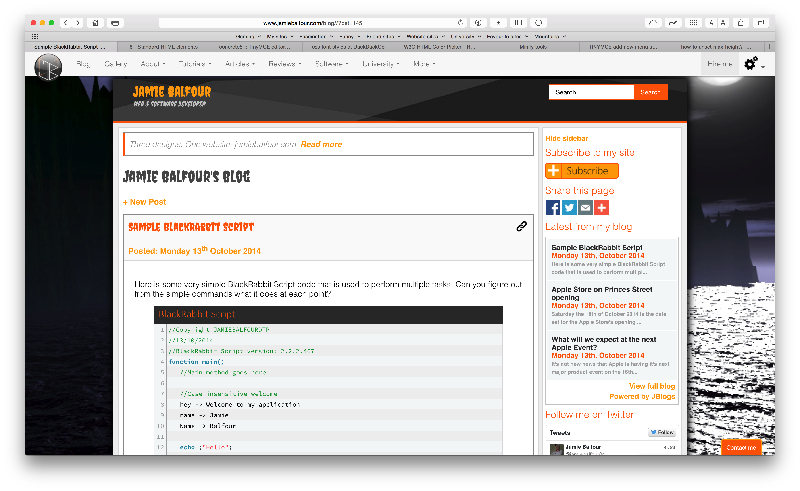Open the settings gear menu
This screenshot has height=491, width=800.
click(752, 64)
